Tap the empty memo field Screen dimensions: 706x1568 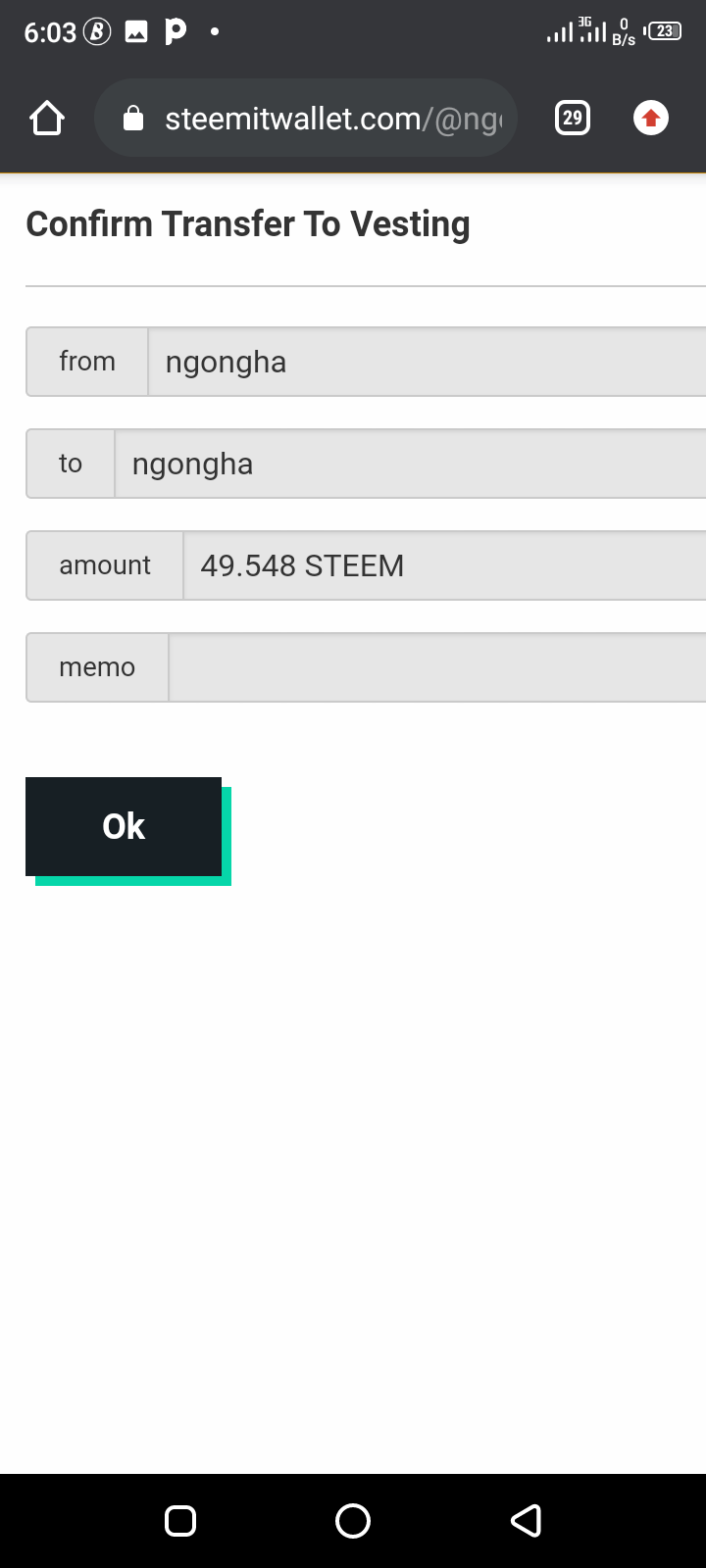[x=437, y=667]
